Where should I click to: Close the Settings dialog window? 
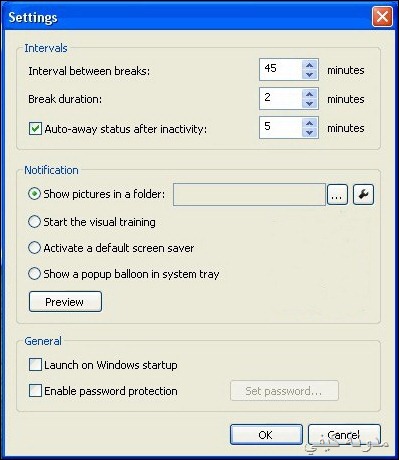(x=382, y=16)
